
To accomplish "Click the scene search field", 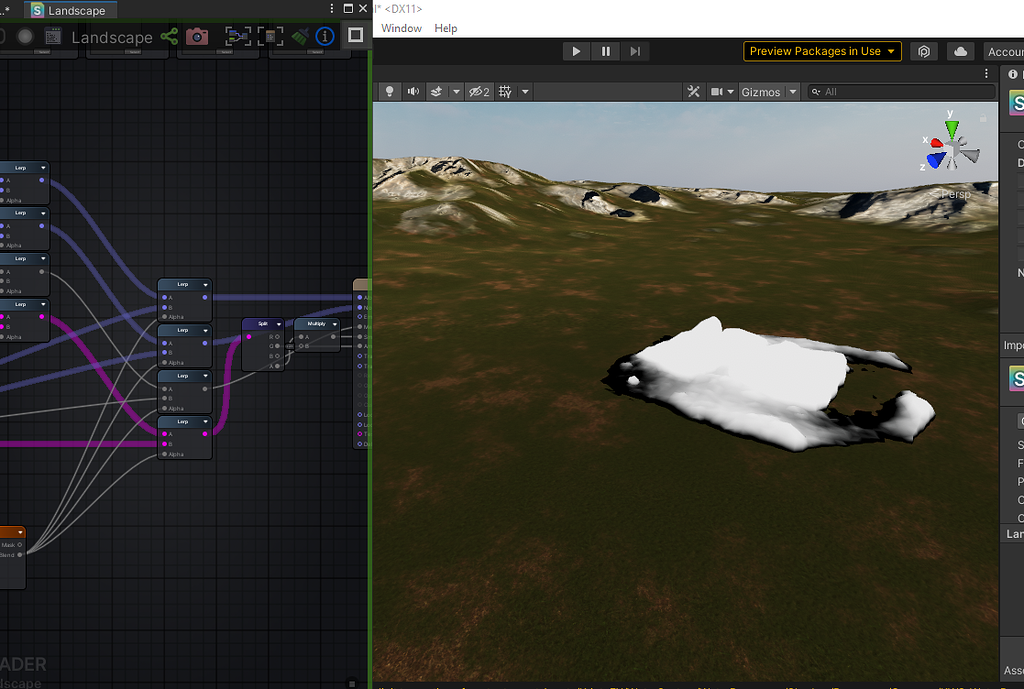I will (905, 92).
